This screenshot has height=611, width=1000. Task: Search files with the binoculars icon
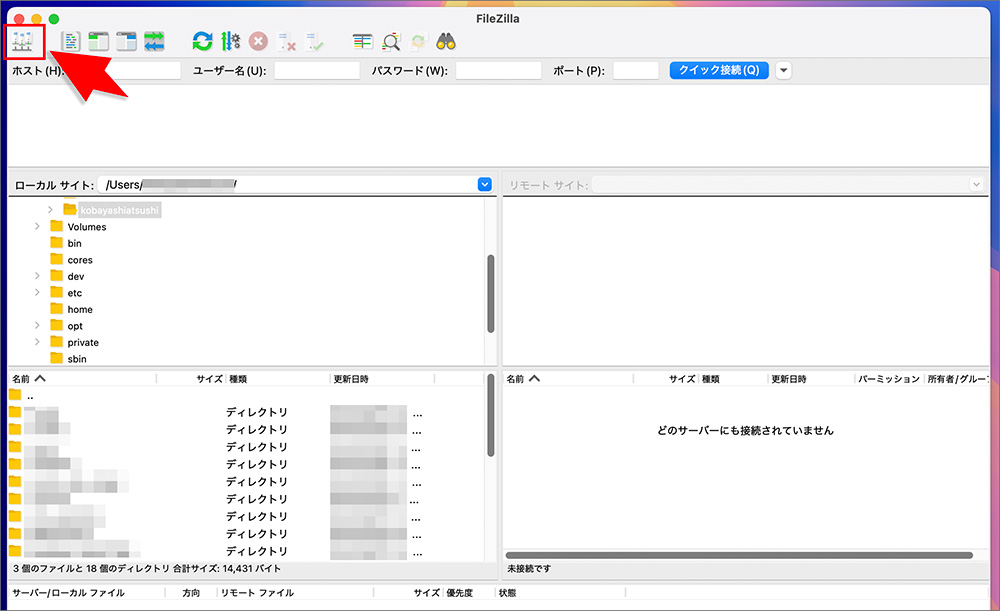tap(446, 42)
